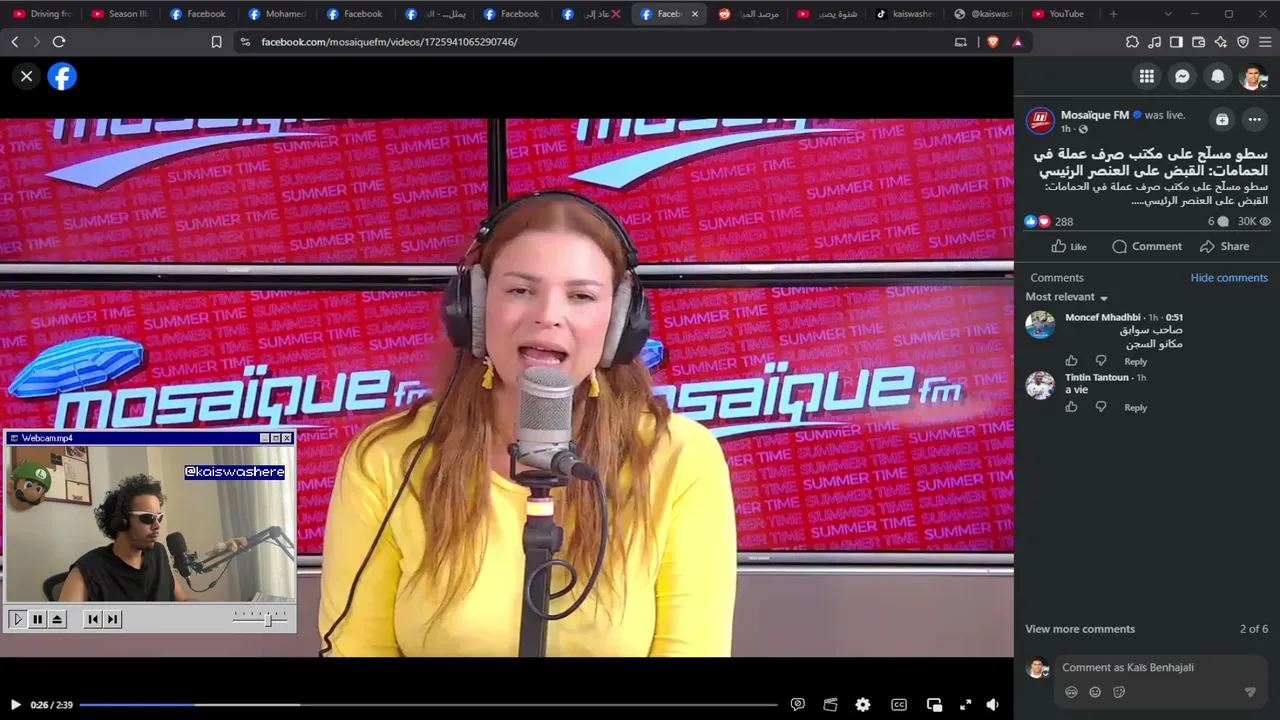The image size is (1280, 720).
Task: Skip to next in Webcam.mp4 player
Action: 113,619
